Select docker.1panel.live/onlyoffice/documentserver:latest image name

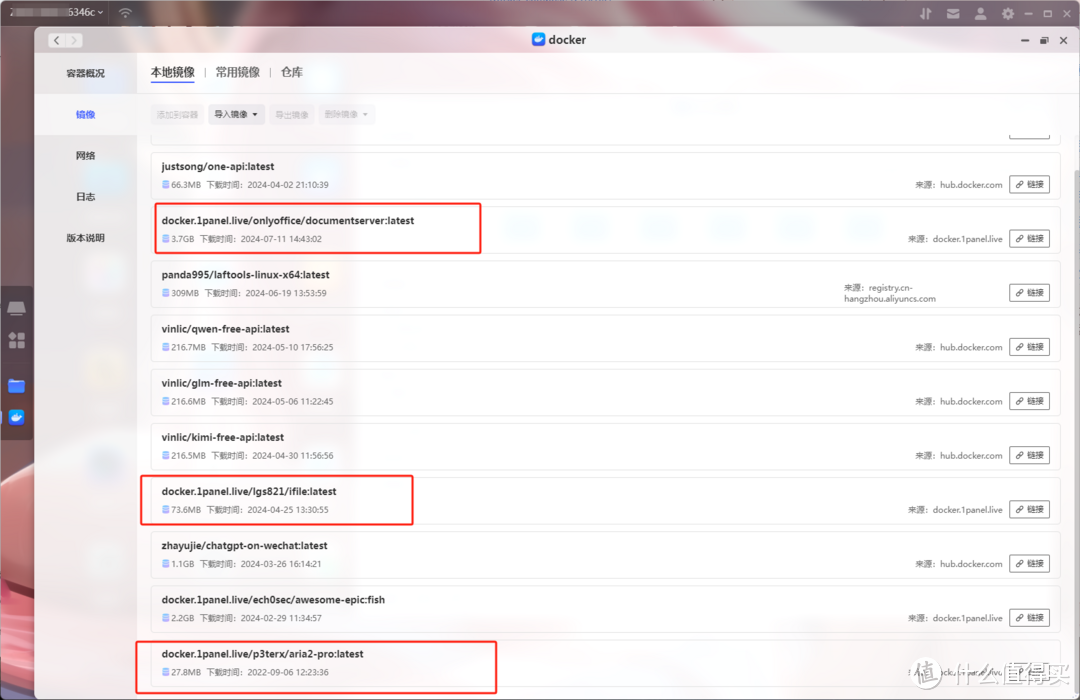coord(288,220)
